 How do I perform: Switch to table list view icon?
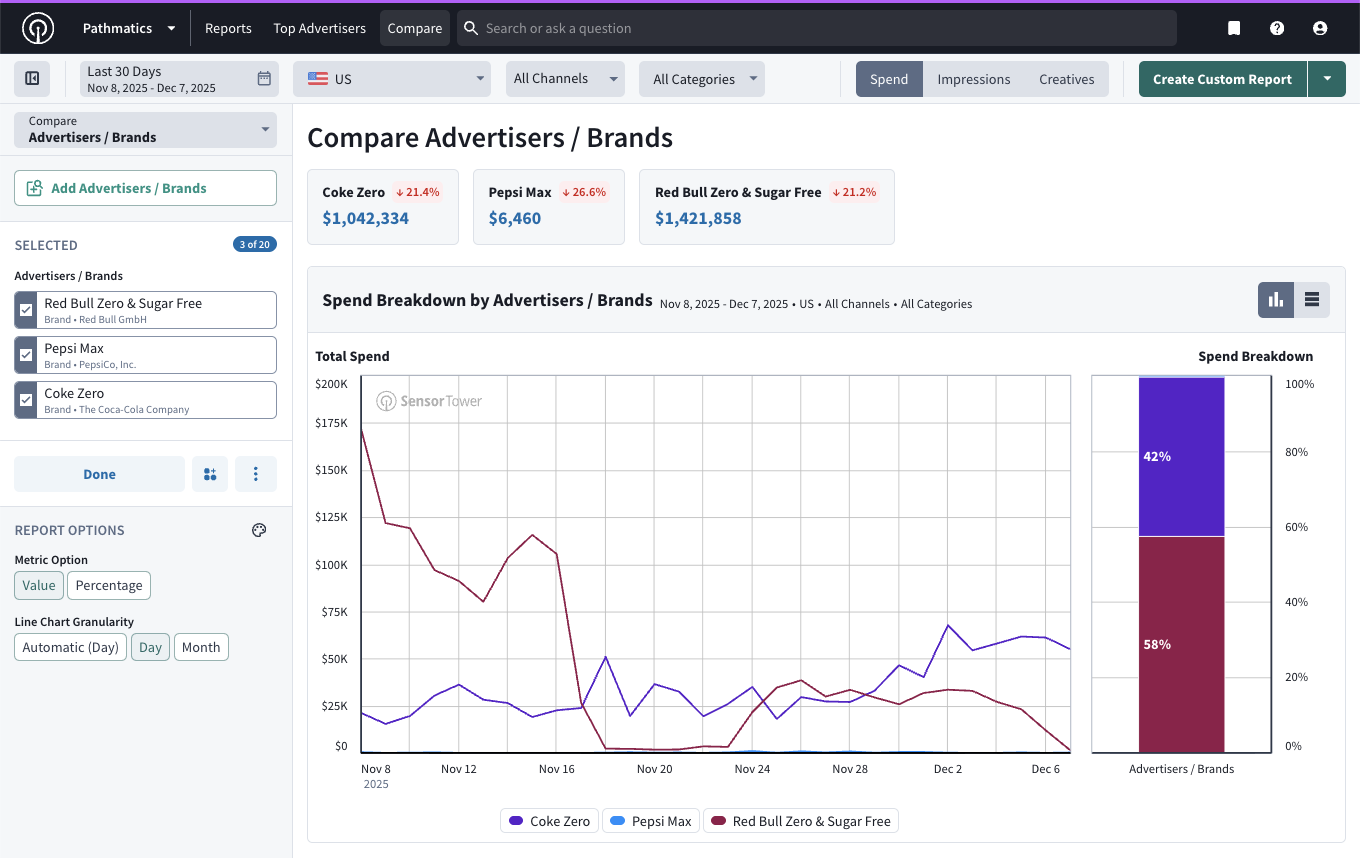click(x=1312, y=299)
